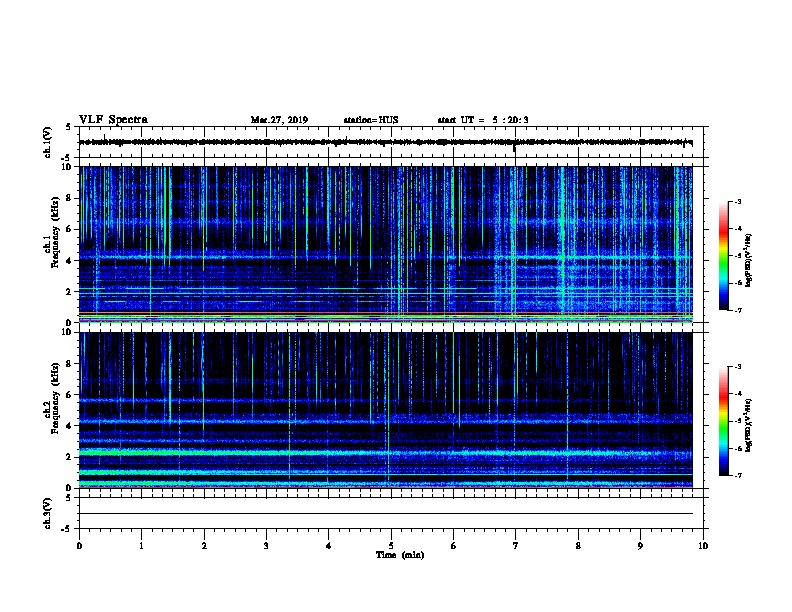The height and width of the screenshot is (612, 792).
Task: Click the ch.3 flat voltage trace panel
Action: point(391,513)
